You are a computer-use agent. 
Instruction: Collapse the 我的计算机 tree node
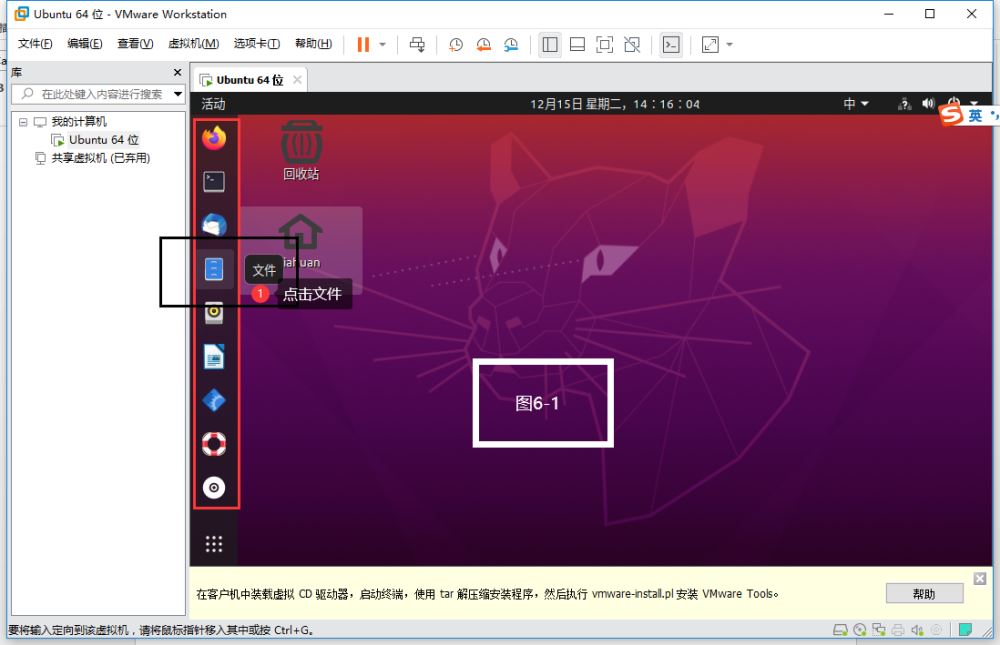(23, 122)
